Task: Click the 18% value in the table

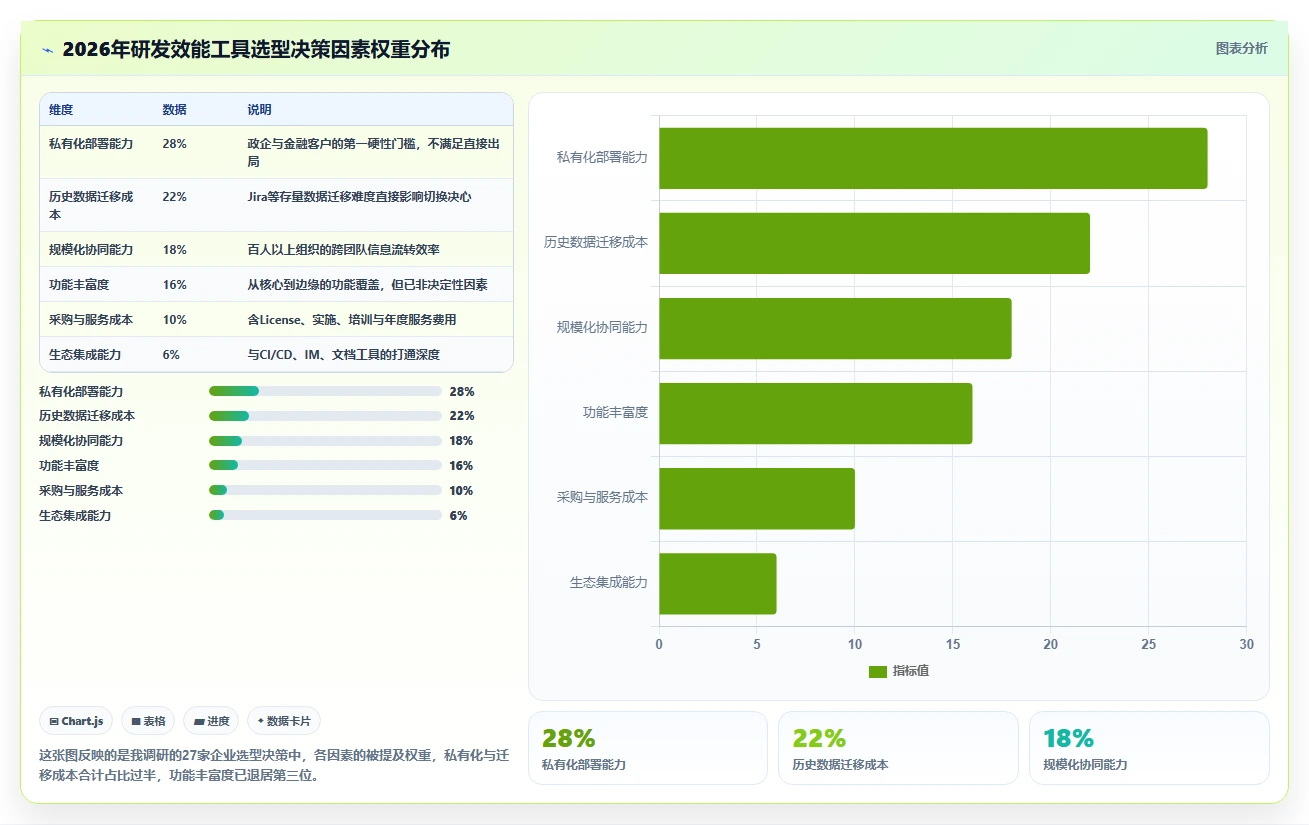Action: [x=174, y=250]
